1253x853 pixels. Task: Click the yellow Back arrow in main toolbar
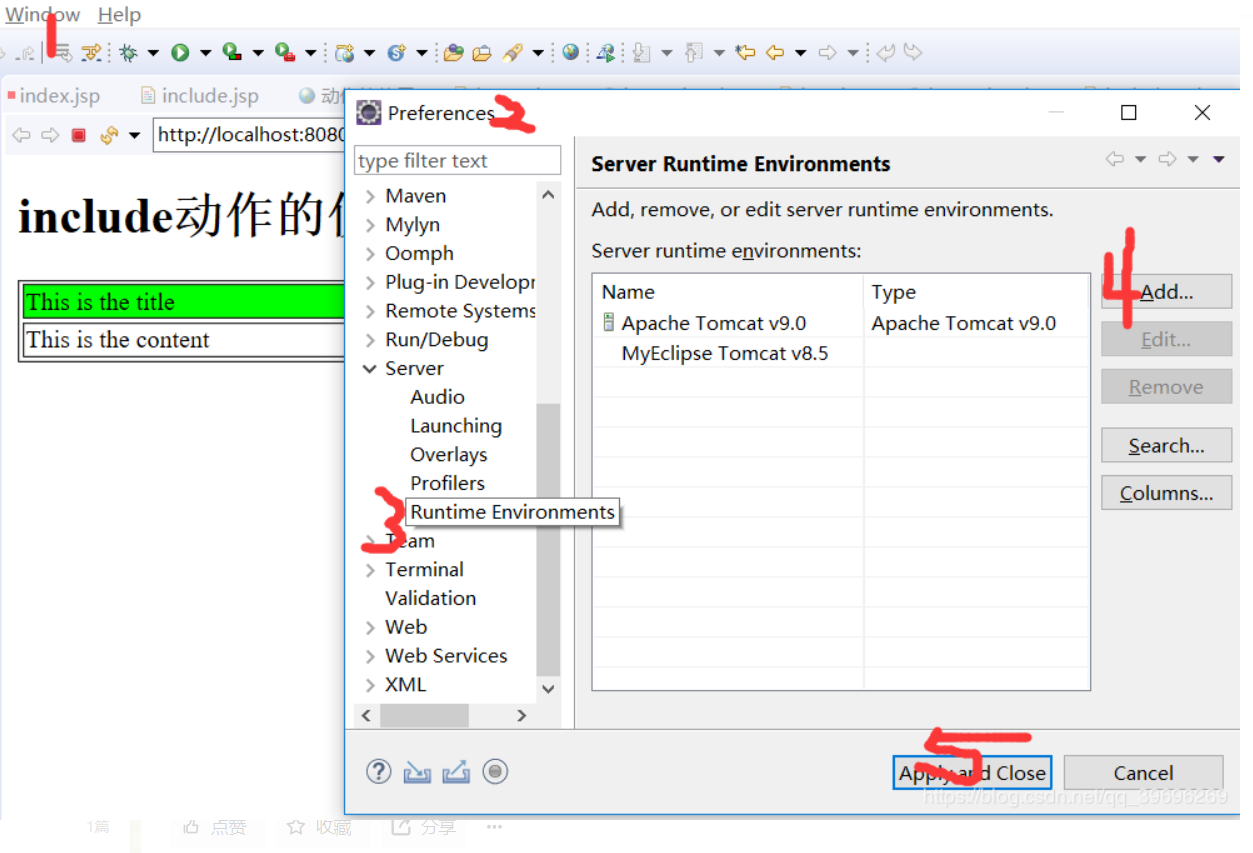tap(775, 53)
